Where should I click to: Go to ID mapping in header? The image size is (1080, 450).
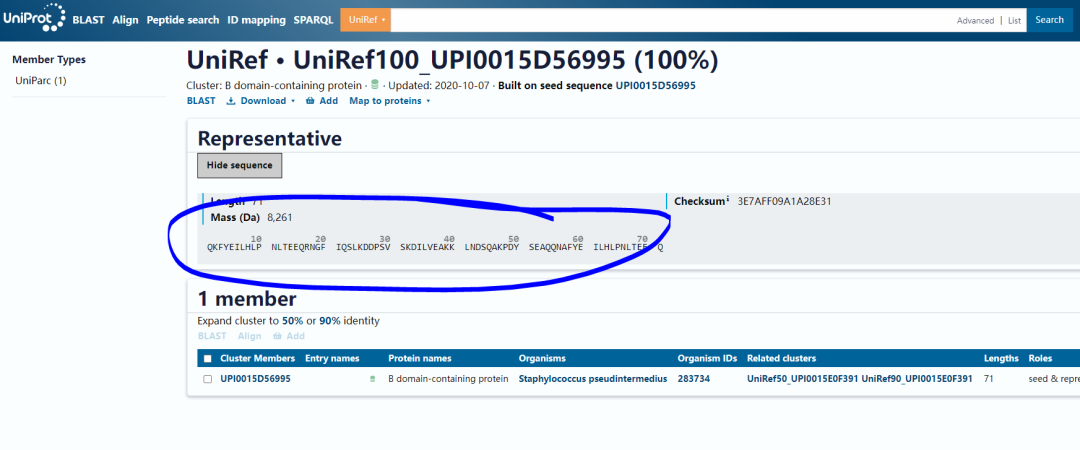pos(256,20)
